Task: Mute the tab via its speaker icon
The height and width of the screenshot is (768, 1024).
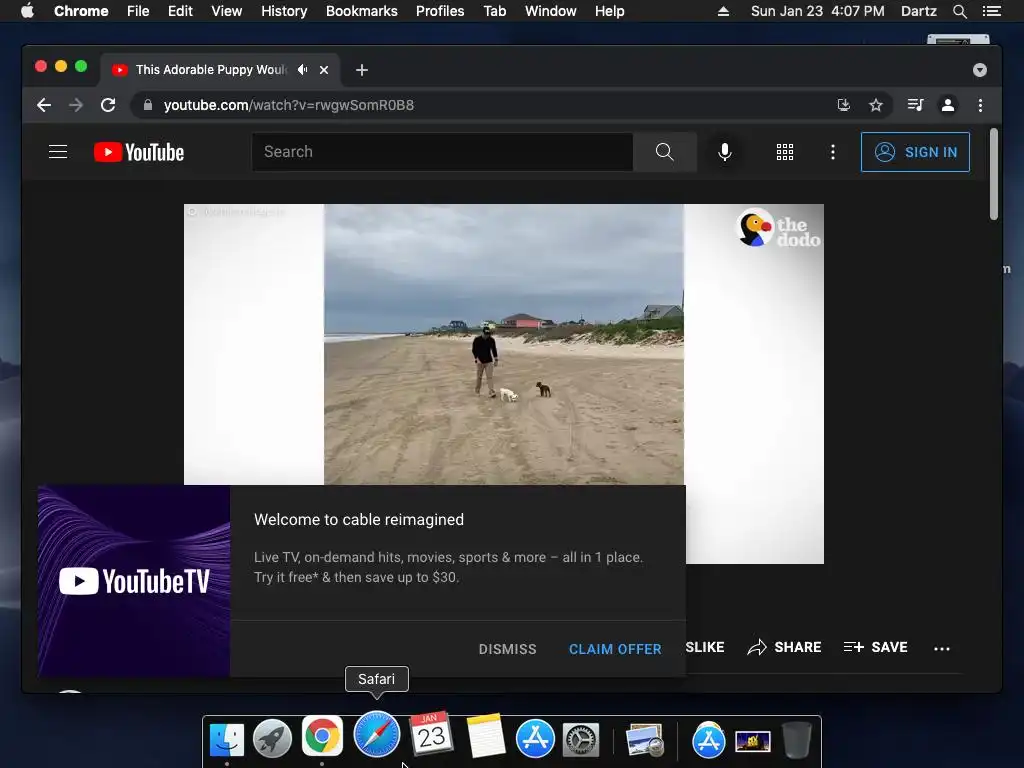Action: point(302,69)
